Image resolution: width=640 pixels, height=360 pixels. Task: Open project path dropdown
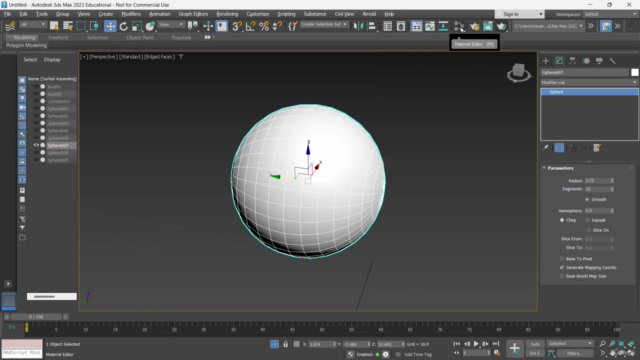[x=548, y=26]
